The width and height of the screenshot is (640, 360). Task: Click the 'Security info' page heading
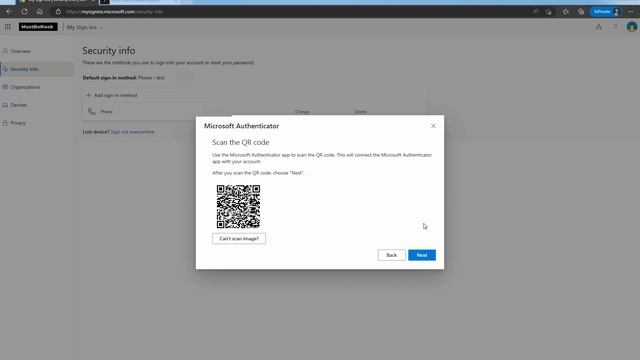click(x=109, y=51)
